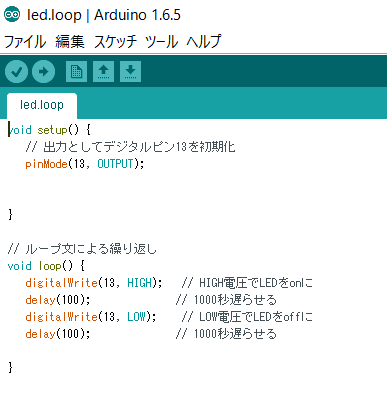Click the closing brace of loop function
387x409 pixels.
click(10, 367)
